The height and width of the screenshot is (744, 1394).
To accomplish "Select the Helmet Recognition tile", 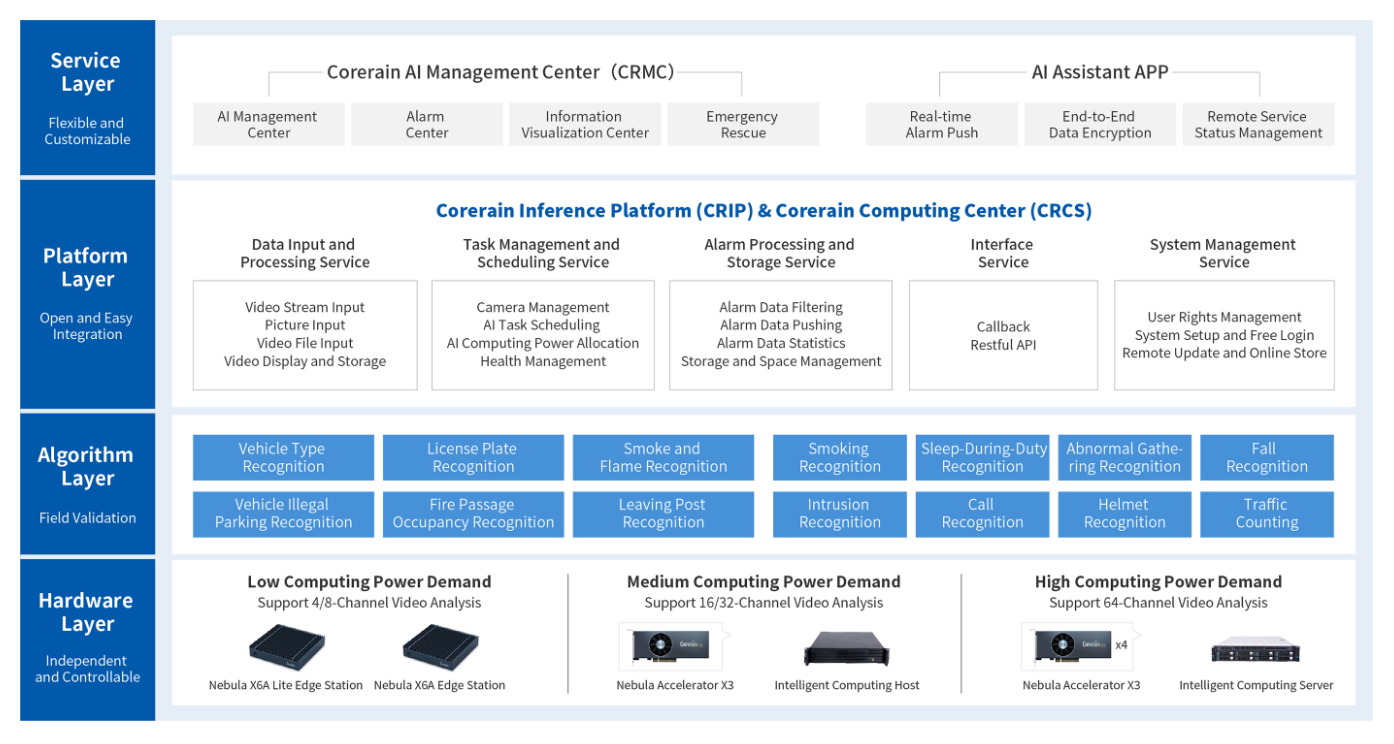I will click(x=1124, y=514).
